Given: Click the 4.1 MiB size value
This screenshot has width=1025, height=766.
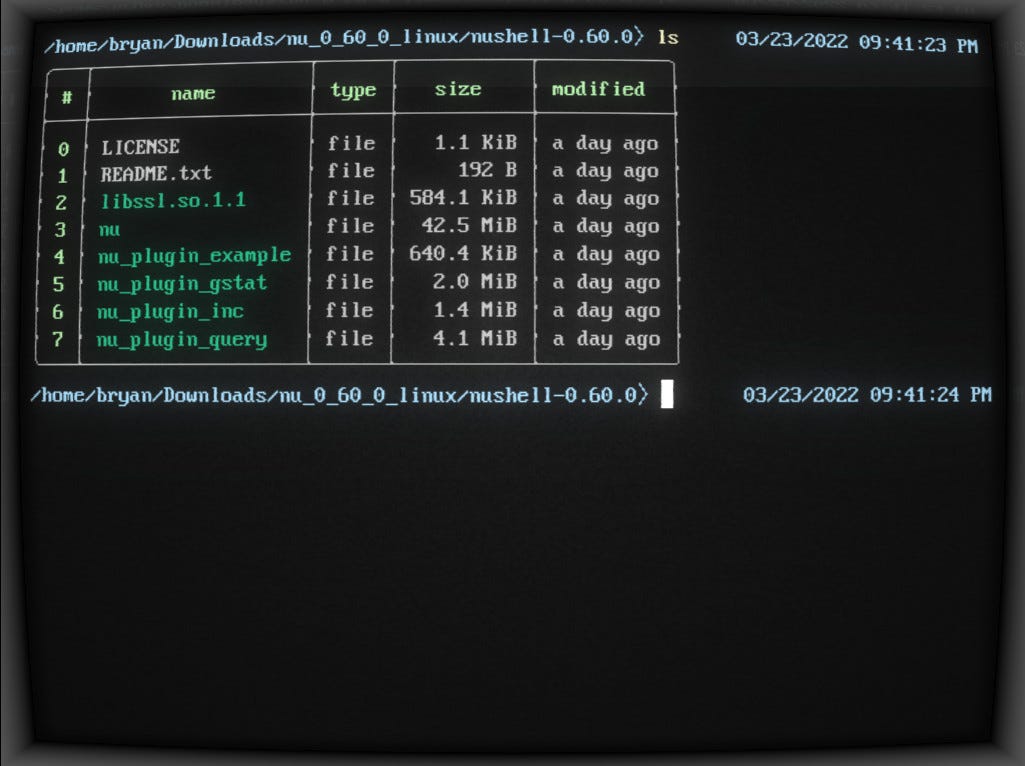Looking at the screenshot, I should click(x=475, y=339).
